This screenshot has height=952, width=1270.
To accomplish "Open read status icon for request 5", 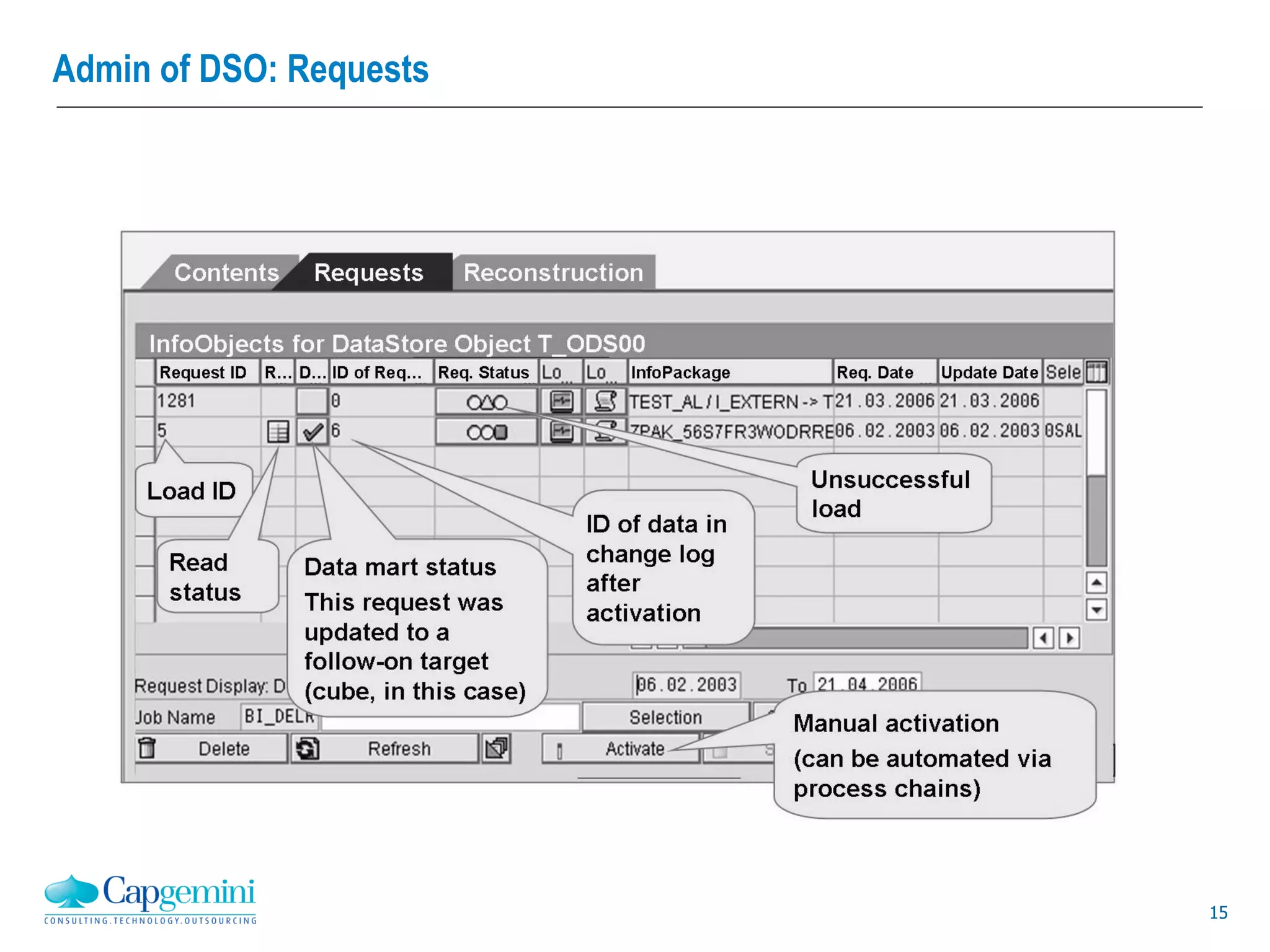I will pos(278,431).
